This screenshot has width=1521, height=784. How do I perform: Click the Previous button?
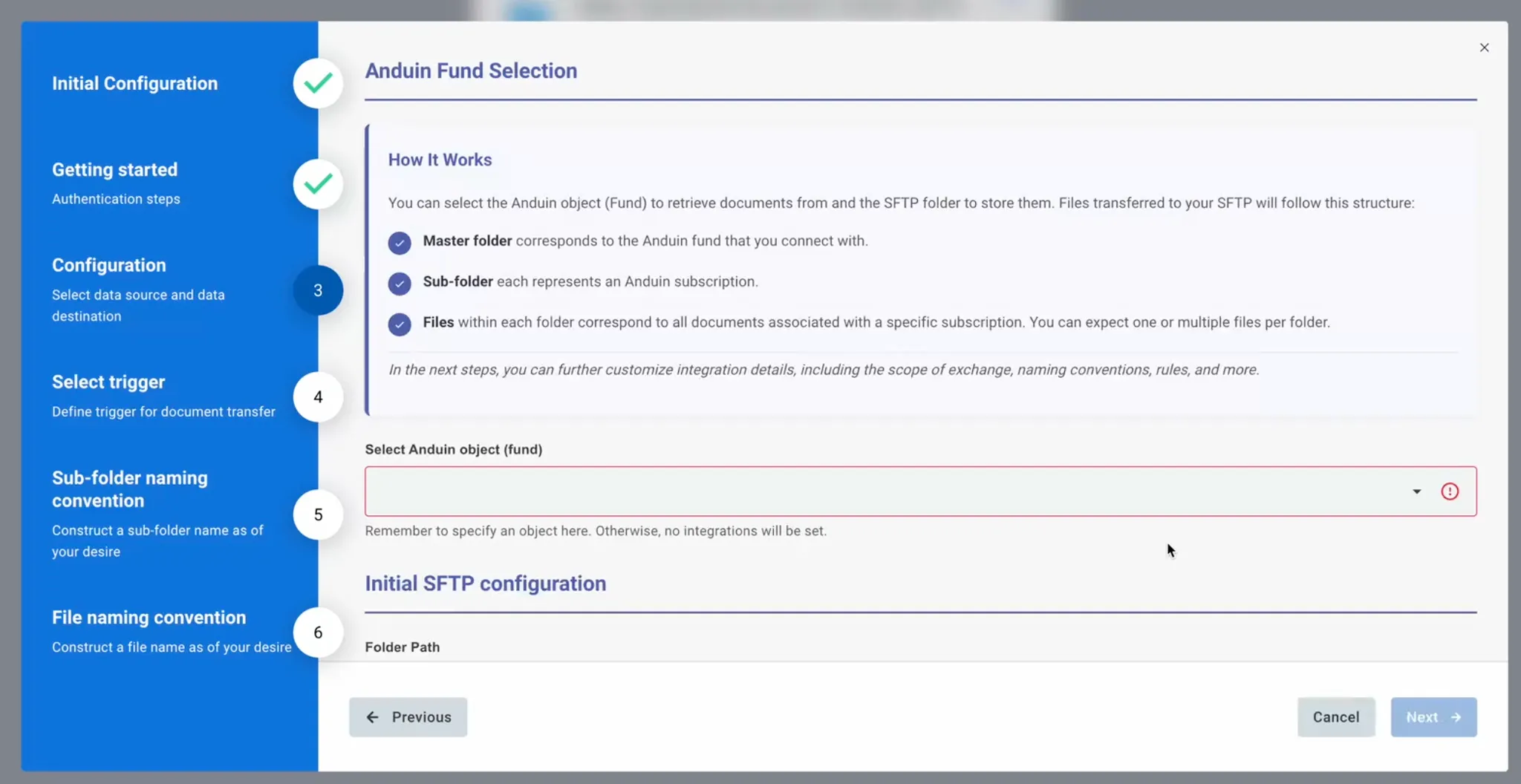click(408, 717)
